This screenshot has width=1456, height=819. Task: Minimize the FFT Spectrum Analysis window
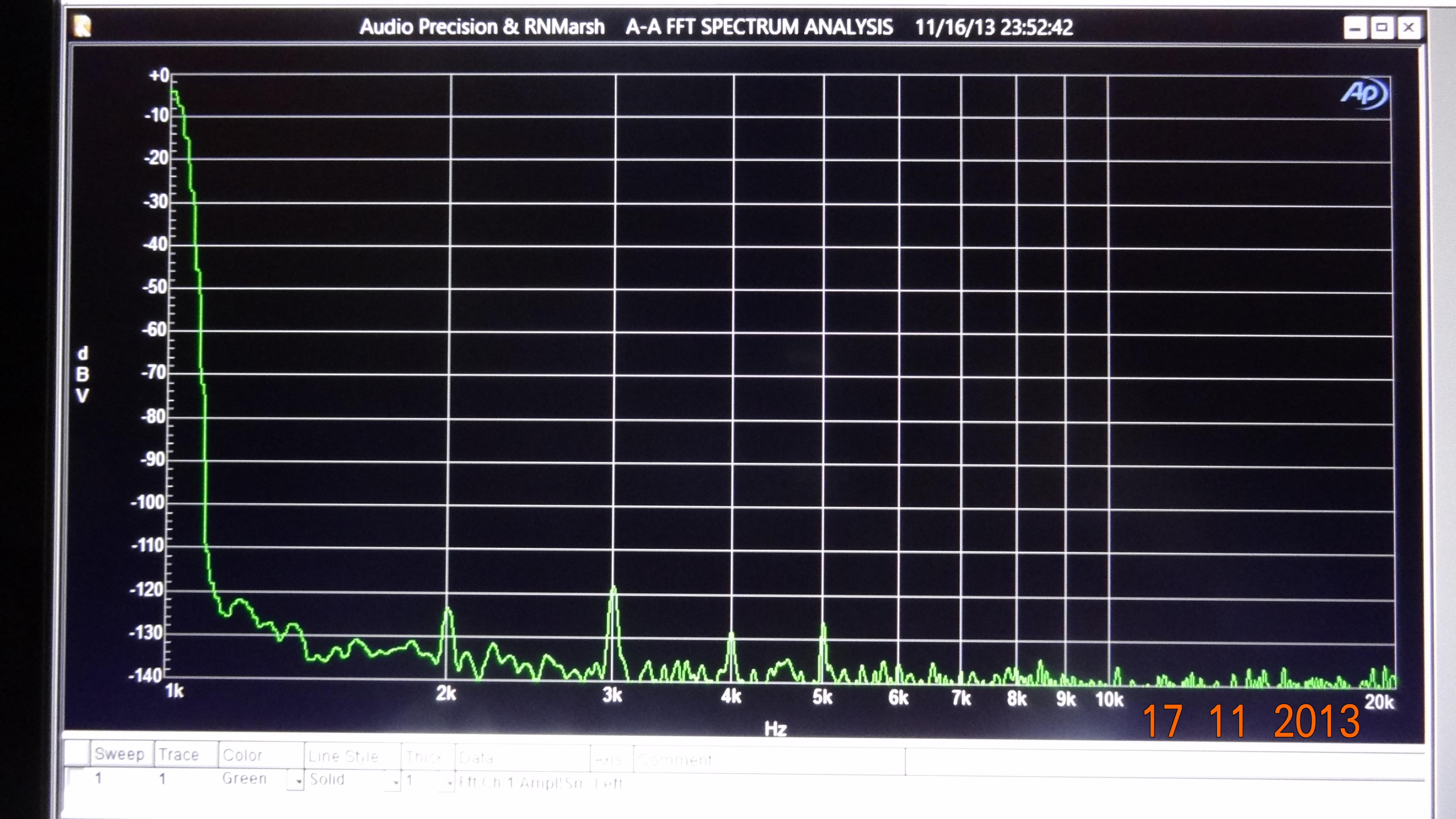(1355, 27)
